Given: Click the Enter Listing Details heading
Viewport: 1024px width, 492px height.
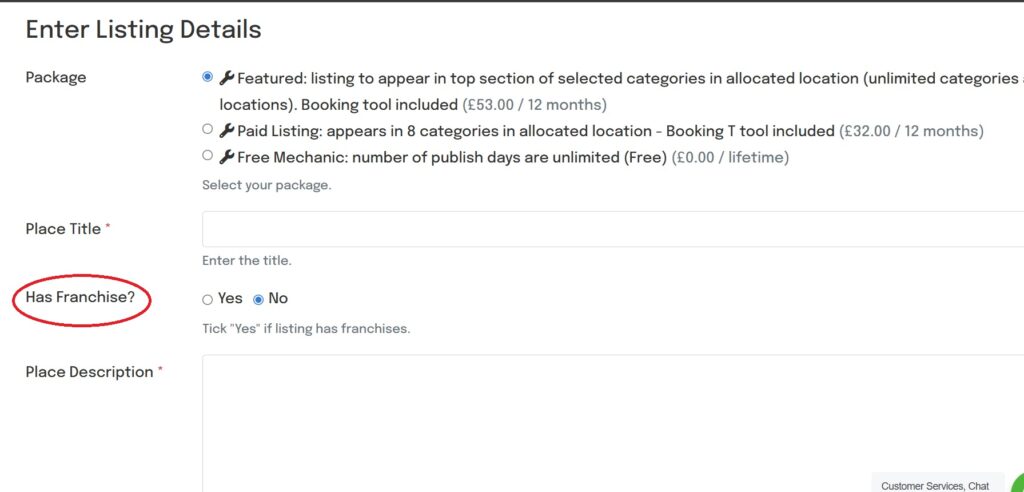Looking at the screenshot, I should [143, 30].
